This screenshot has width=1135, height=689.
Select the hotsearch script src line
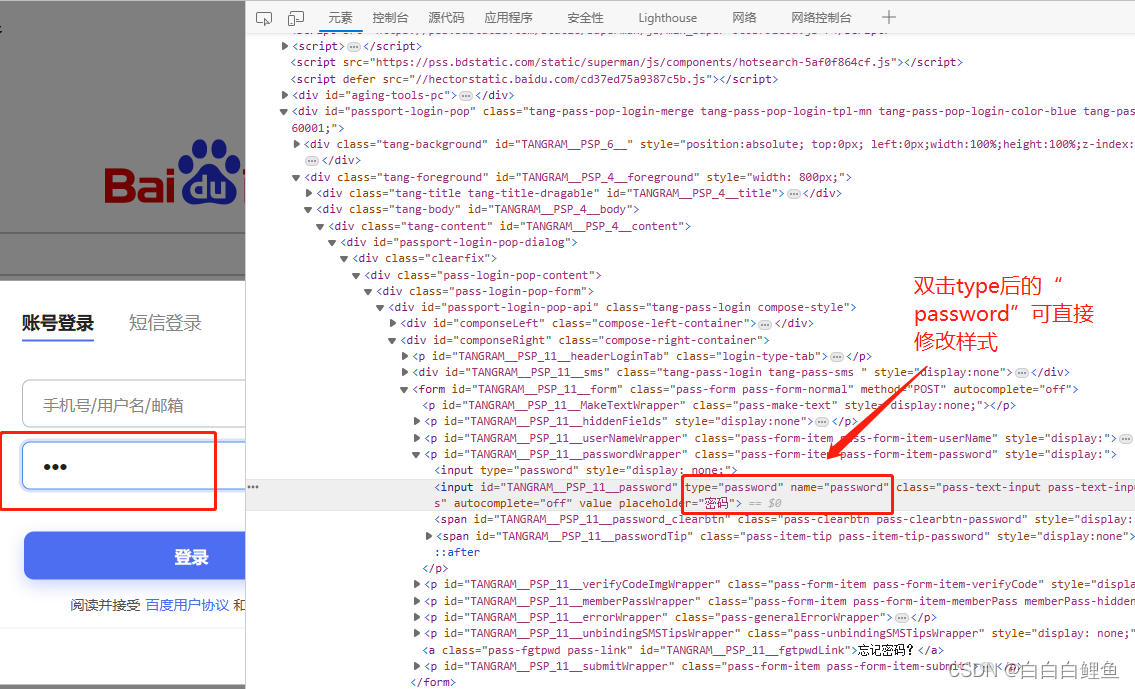627,62
